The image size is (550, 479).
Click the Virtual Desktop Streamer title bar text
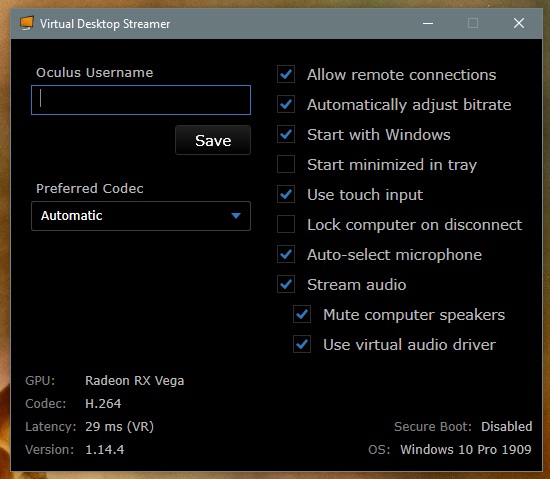(x=105, y=24)
